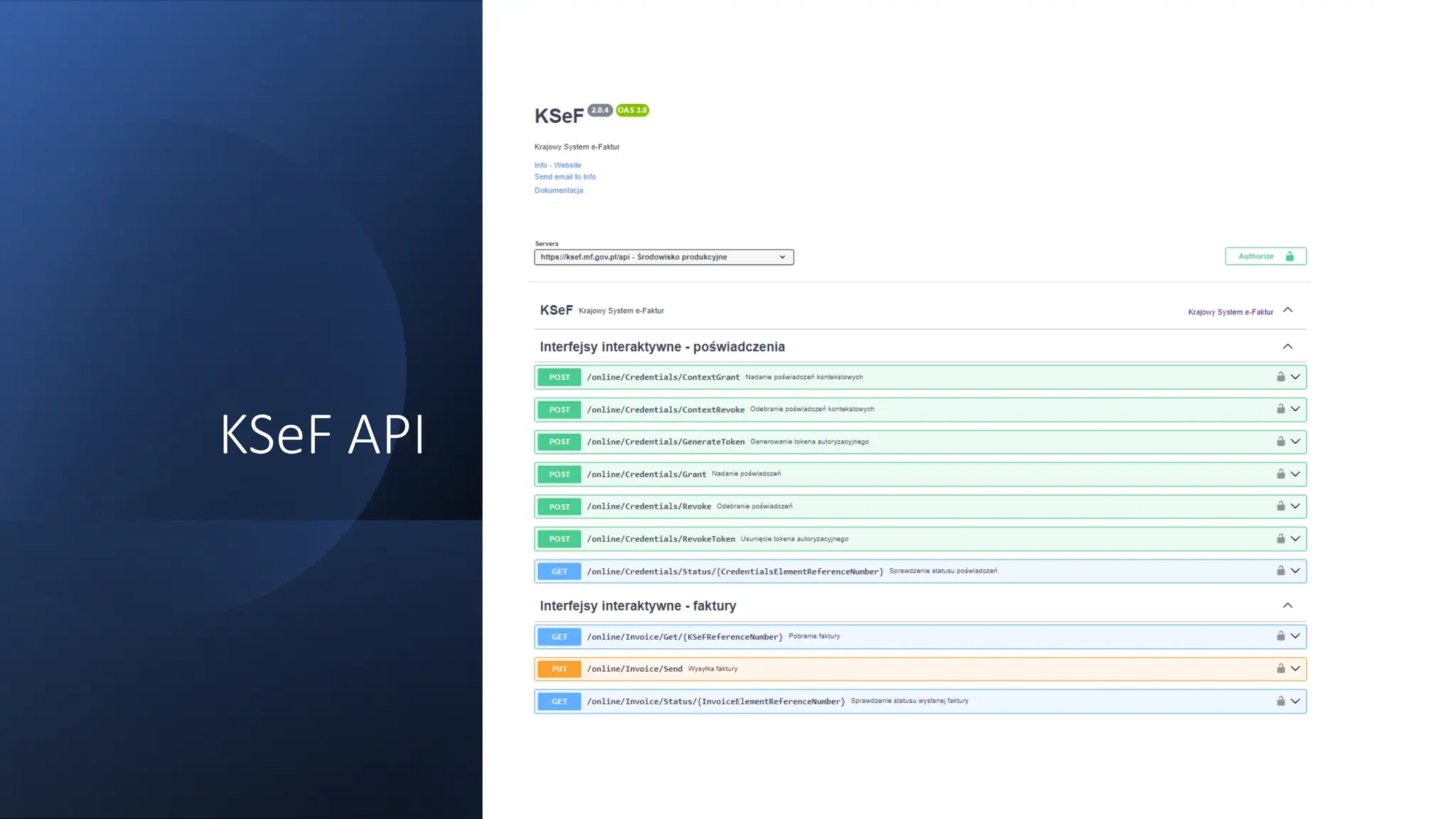Open the 'Info - Website' link

point(558,165)
